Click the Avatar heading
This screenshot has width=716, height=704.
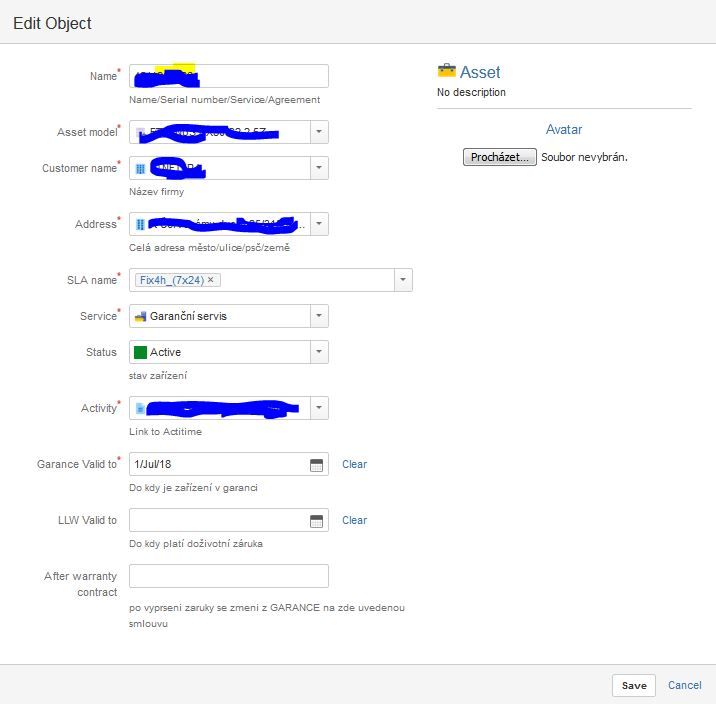coord(564,129)
